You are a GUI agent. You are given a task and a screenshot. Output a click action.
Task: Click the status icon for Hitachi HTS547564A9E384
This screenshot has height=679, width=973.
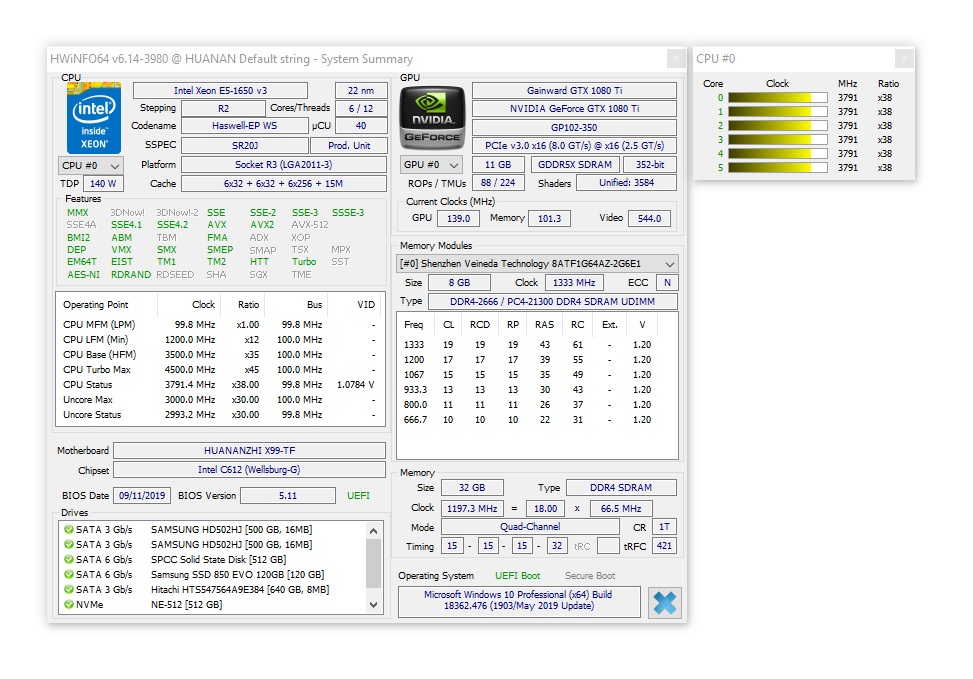(x=69, y=590)
